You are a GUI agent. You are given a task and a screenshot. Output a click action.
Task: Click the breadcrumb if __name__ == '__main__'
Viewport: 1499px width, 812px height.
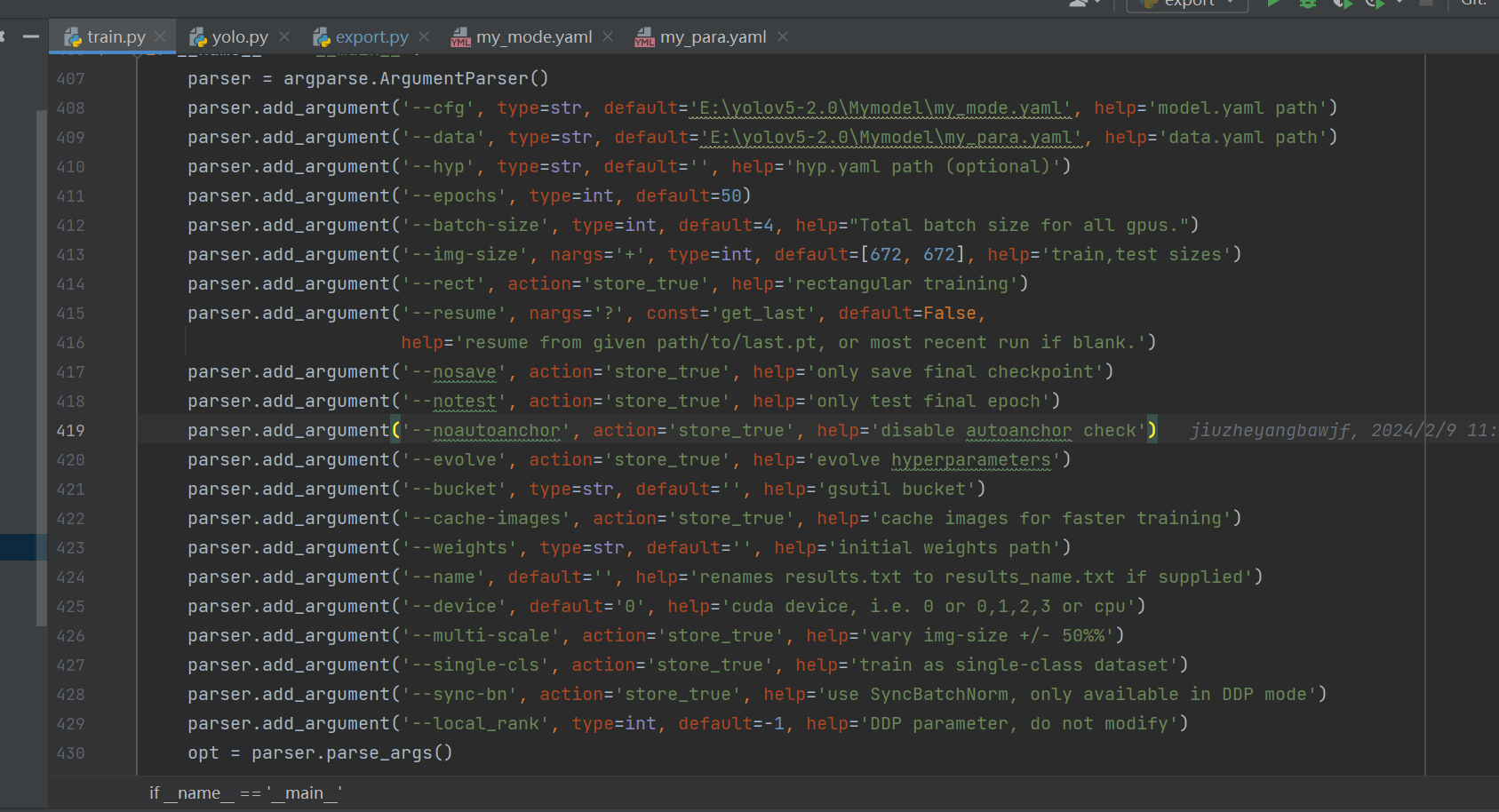point(245,793)
